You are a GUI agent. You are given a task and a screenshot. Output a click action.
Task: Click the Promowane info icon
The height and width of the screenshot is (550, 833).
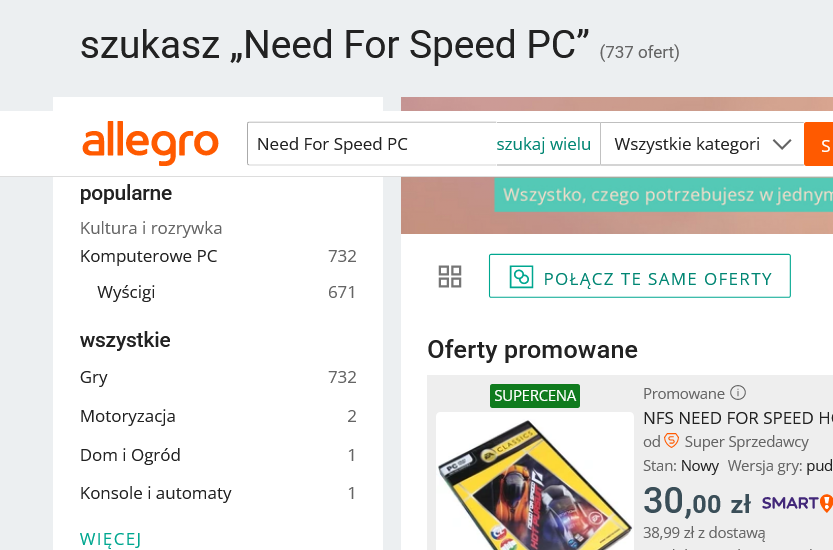pos(738,393)
